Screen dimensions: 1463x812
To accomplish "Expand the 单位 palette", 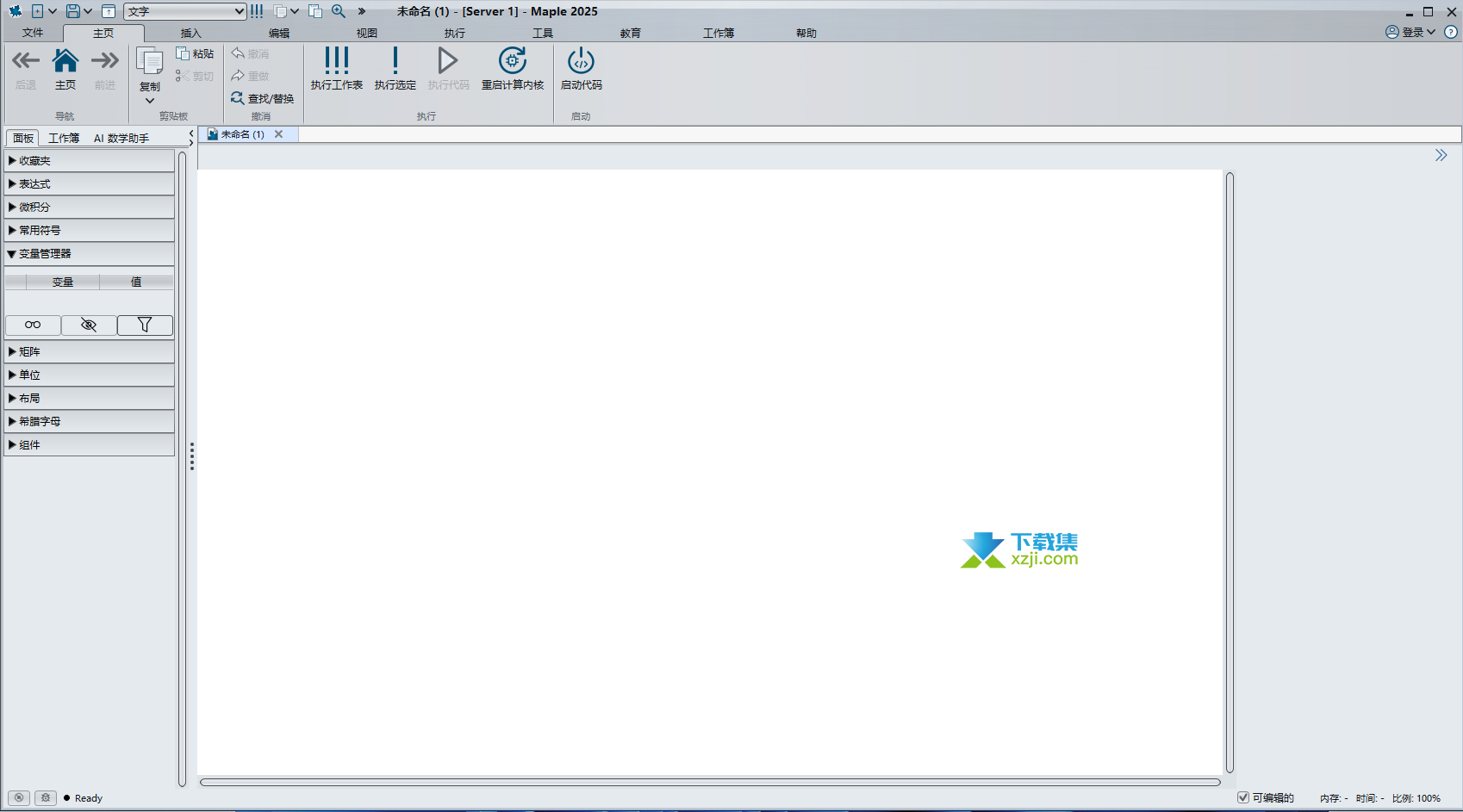I will (x=90, y=375).
